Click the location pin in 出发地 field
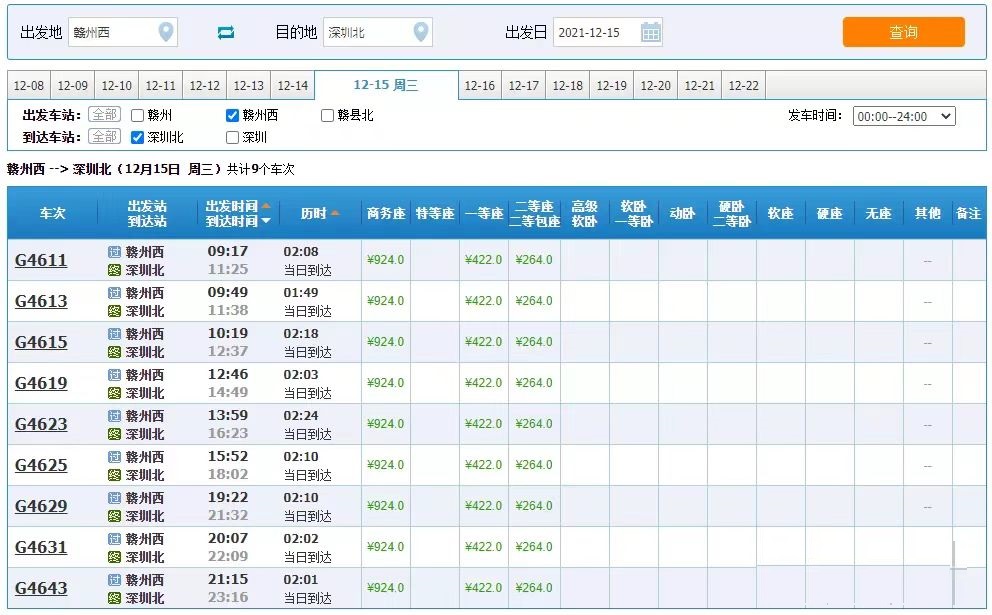992x615 pixels. [166, 32]
